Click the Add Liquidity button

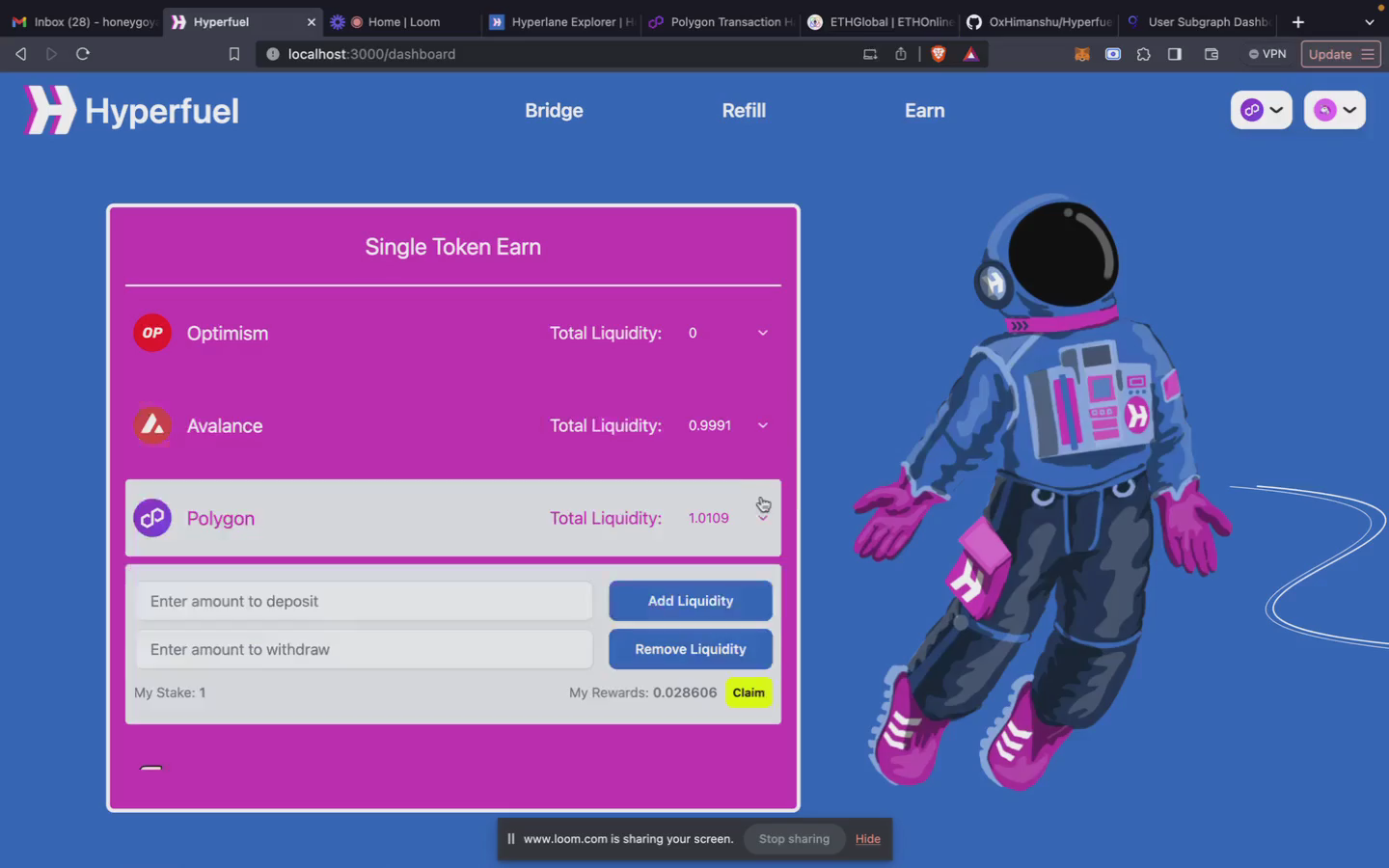691,601
